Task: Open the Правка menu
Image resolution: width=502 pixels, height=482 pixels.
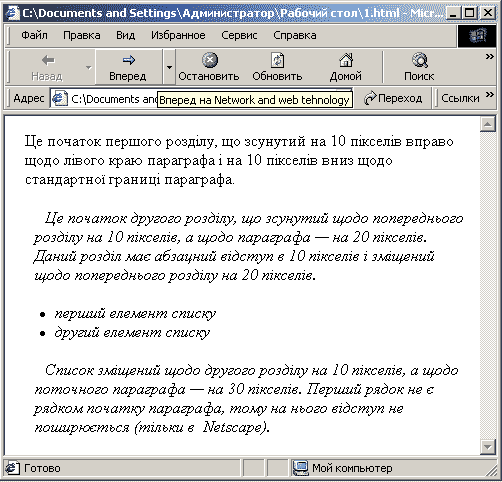Action: pyautogui.click(x=82, y=35)
